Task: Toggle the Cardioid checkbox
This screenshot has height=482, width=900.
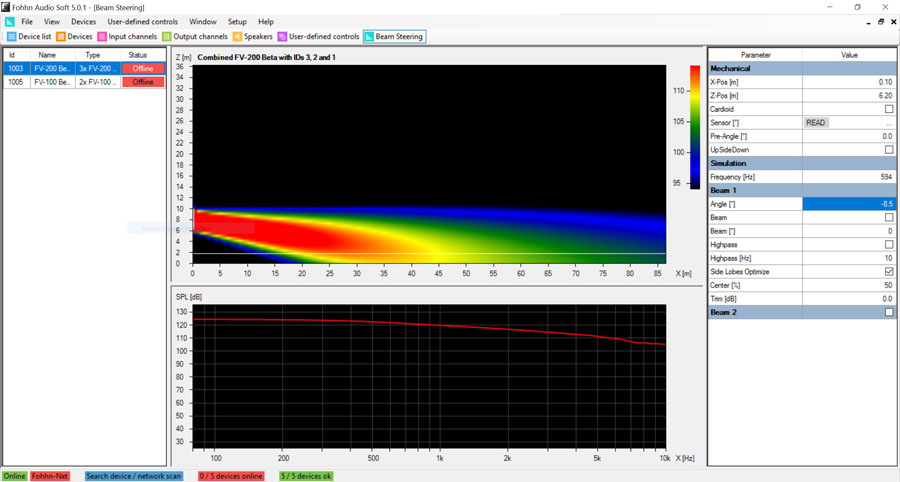Action: pos(889,109)
